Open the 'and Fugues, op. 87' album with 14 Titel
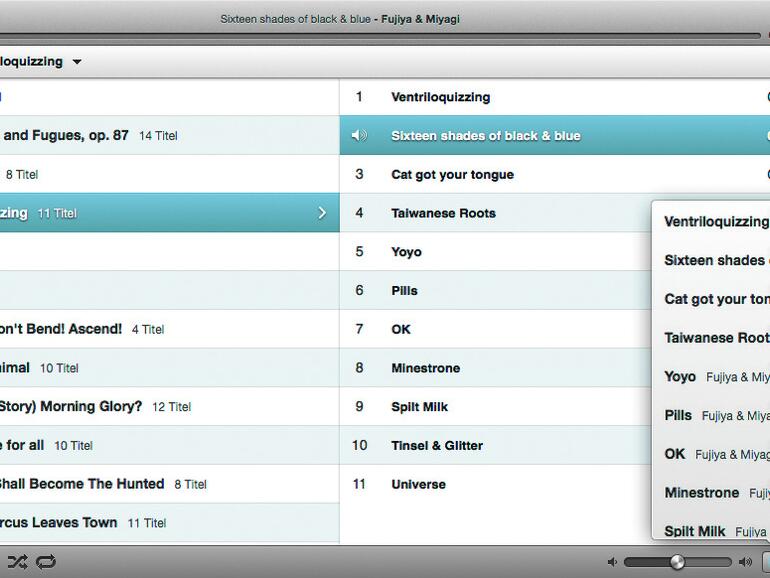Viewport: 770px width, 578px height. 169,135
